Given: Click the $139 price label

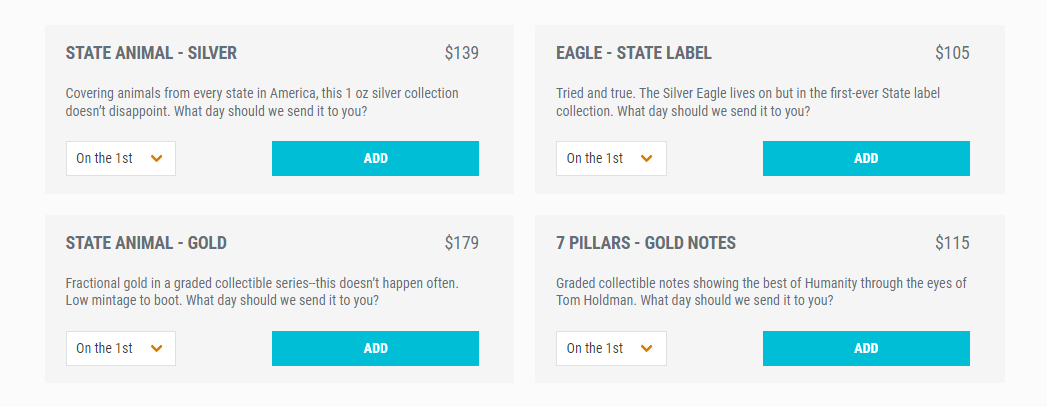Looking at the screenshot, I should coord(461,53).
